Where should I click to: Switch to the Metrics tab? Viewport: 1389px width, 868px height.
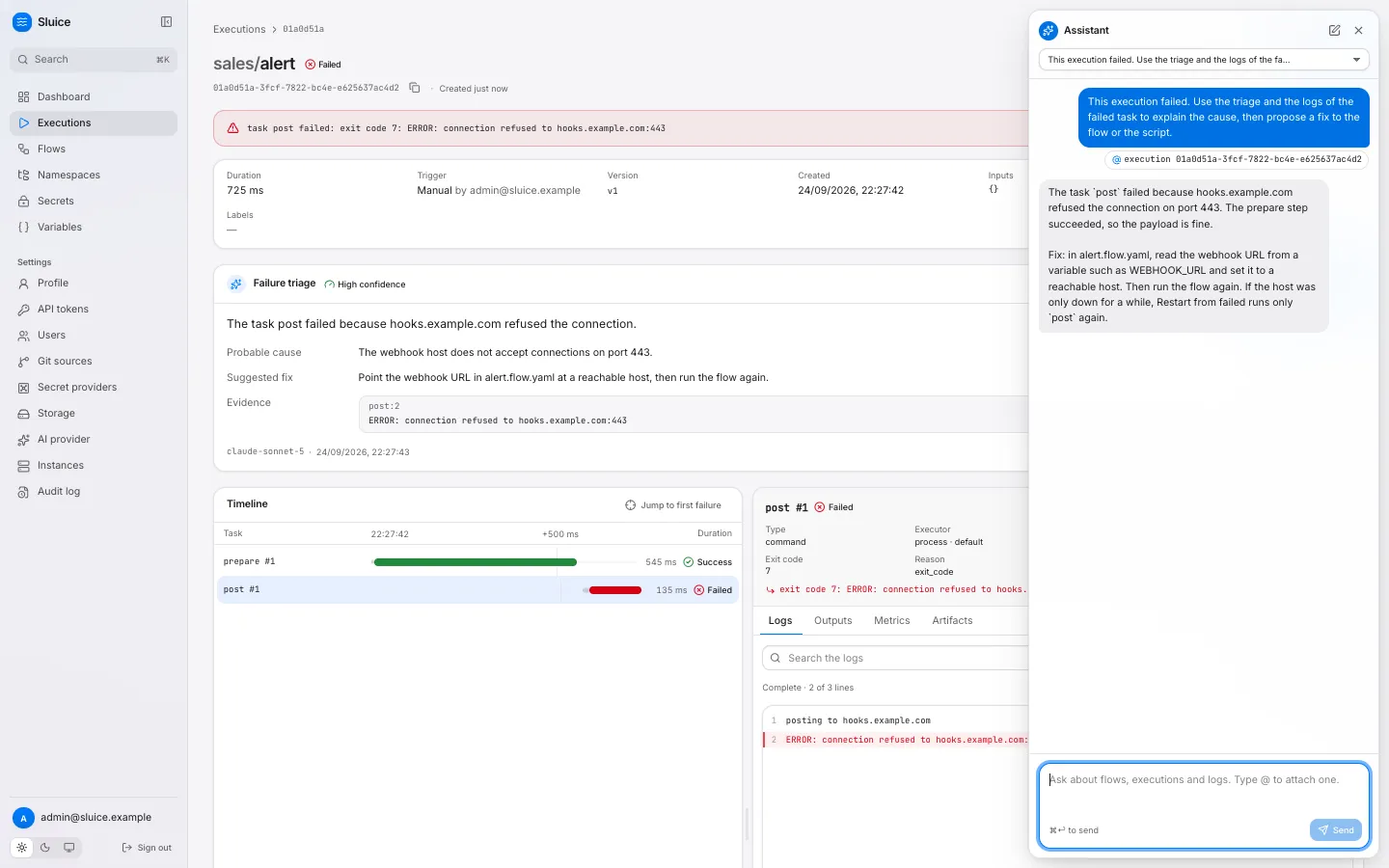tap(891, 621)
